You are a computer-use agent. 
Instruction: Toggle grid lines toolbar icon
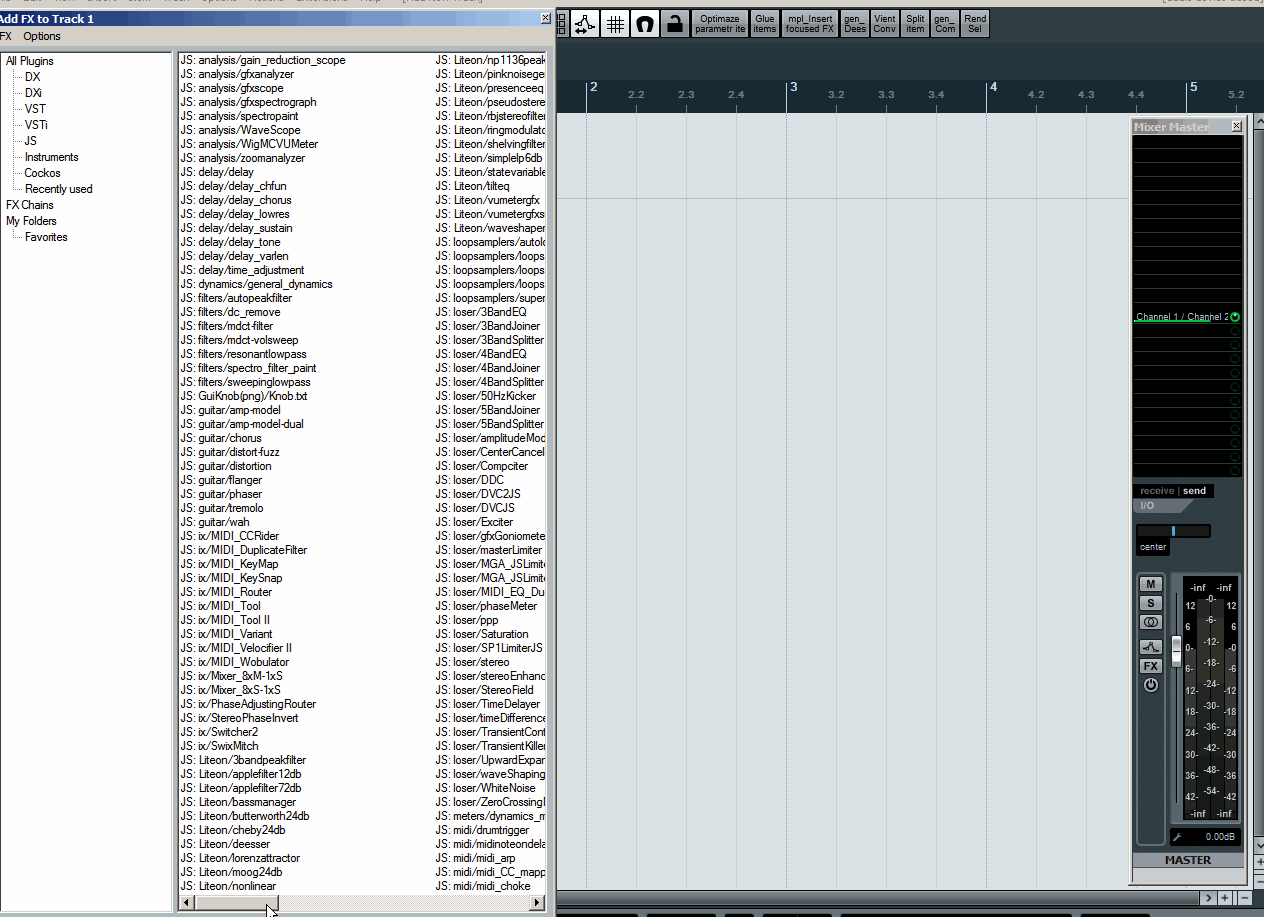pos(615,24)
